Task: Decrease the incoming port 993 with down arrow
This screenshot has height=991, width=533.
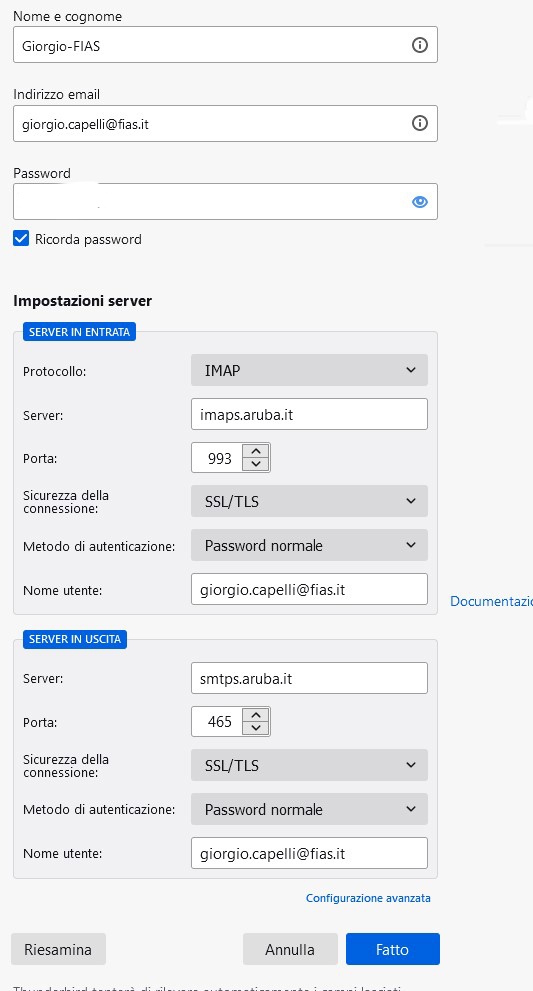Action: point(256,465)
